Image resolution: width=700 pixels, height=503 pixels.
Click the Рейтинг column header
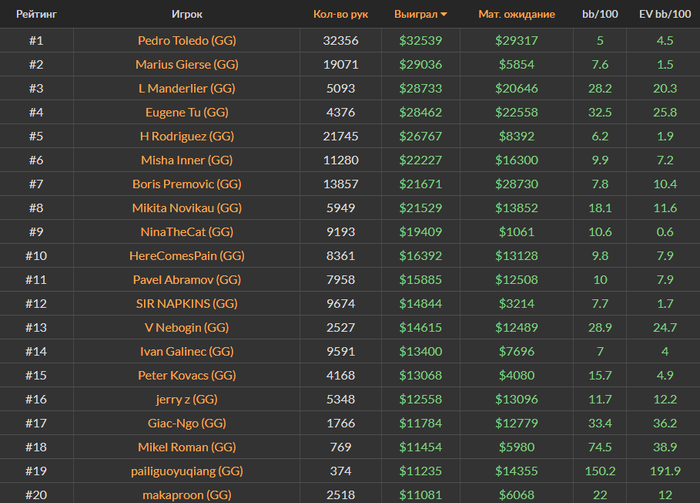coord(36,14)
